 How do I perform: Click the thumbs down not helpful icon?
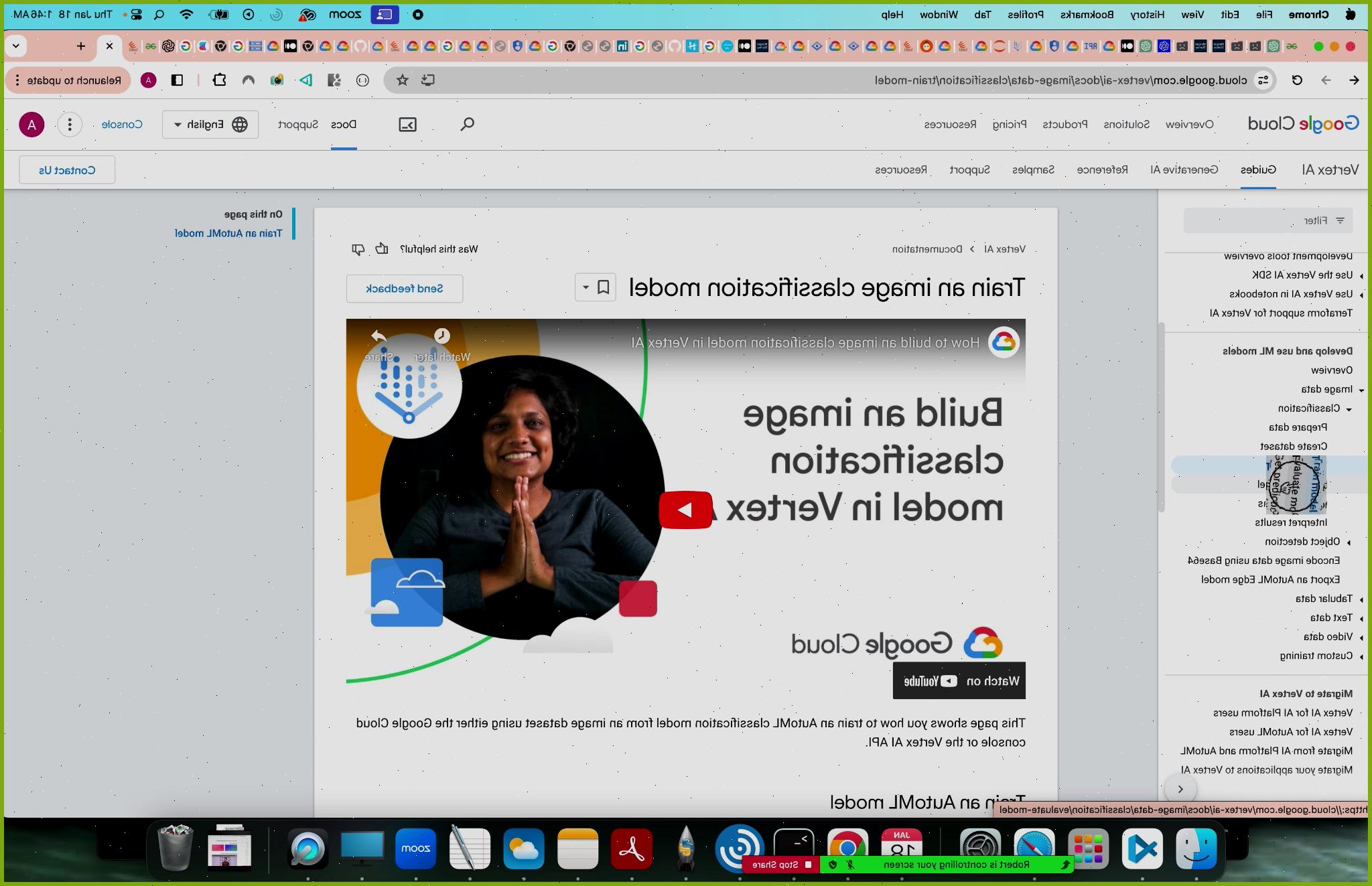358,249
